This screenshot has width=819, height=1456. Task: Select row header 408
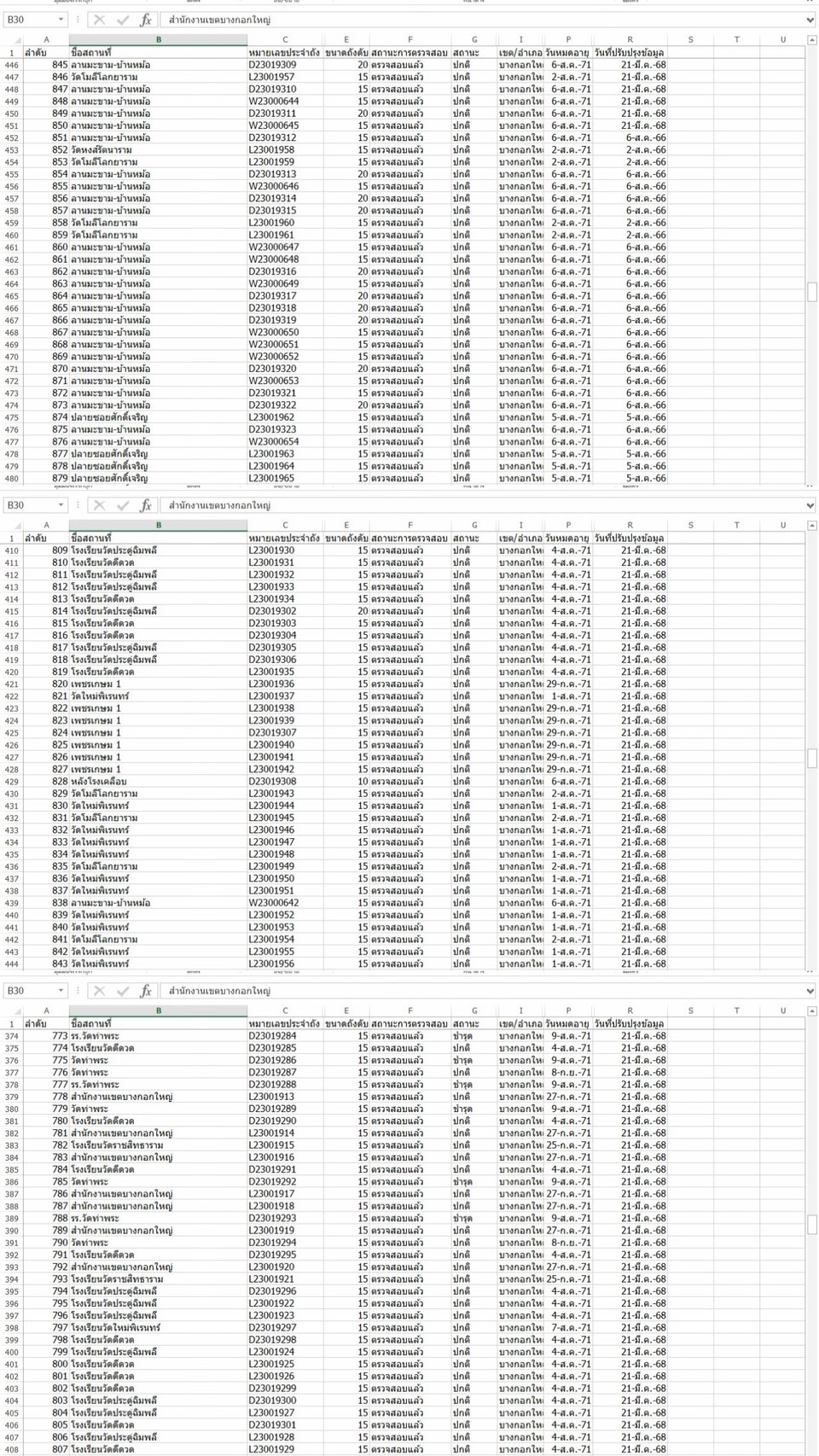pyautogui.click(x=11, y=1449)
